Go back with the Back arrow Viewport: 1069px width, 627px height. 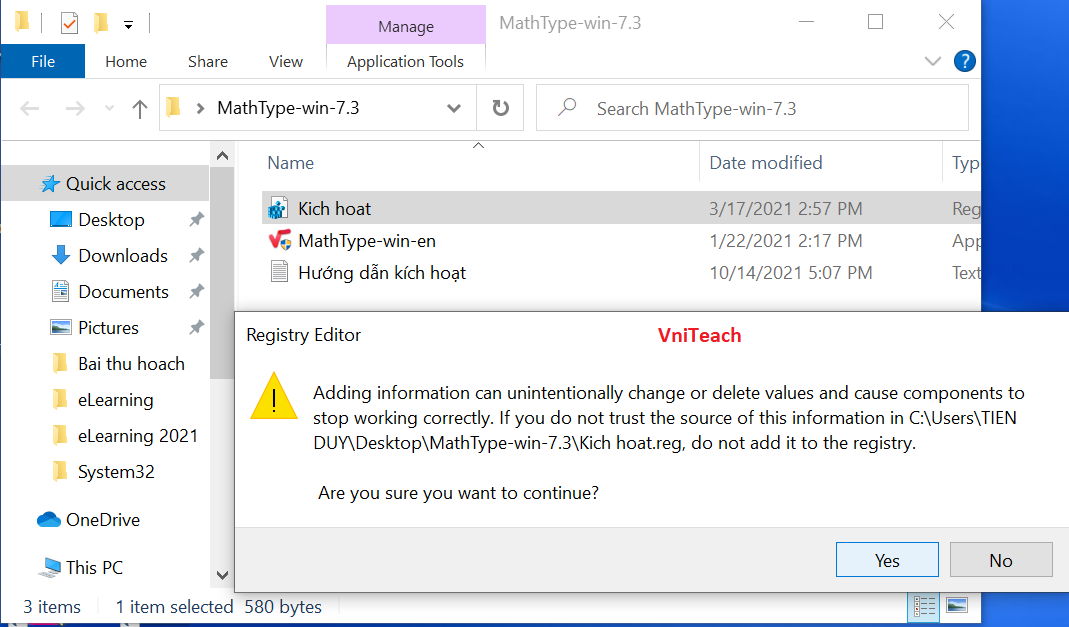coord(30,108)
